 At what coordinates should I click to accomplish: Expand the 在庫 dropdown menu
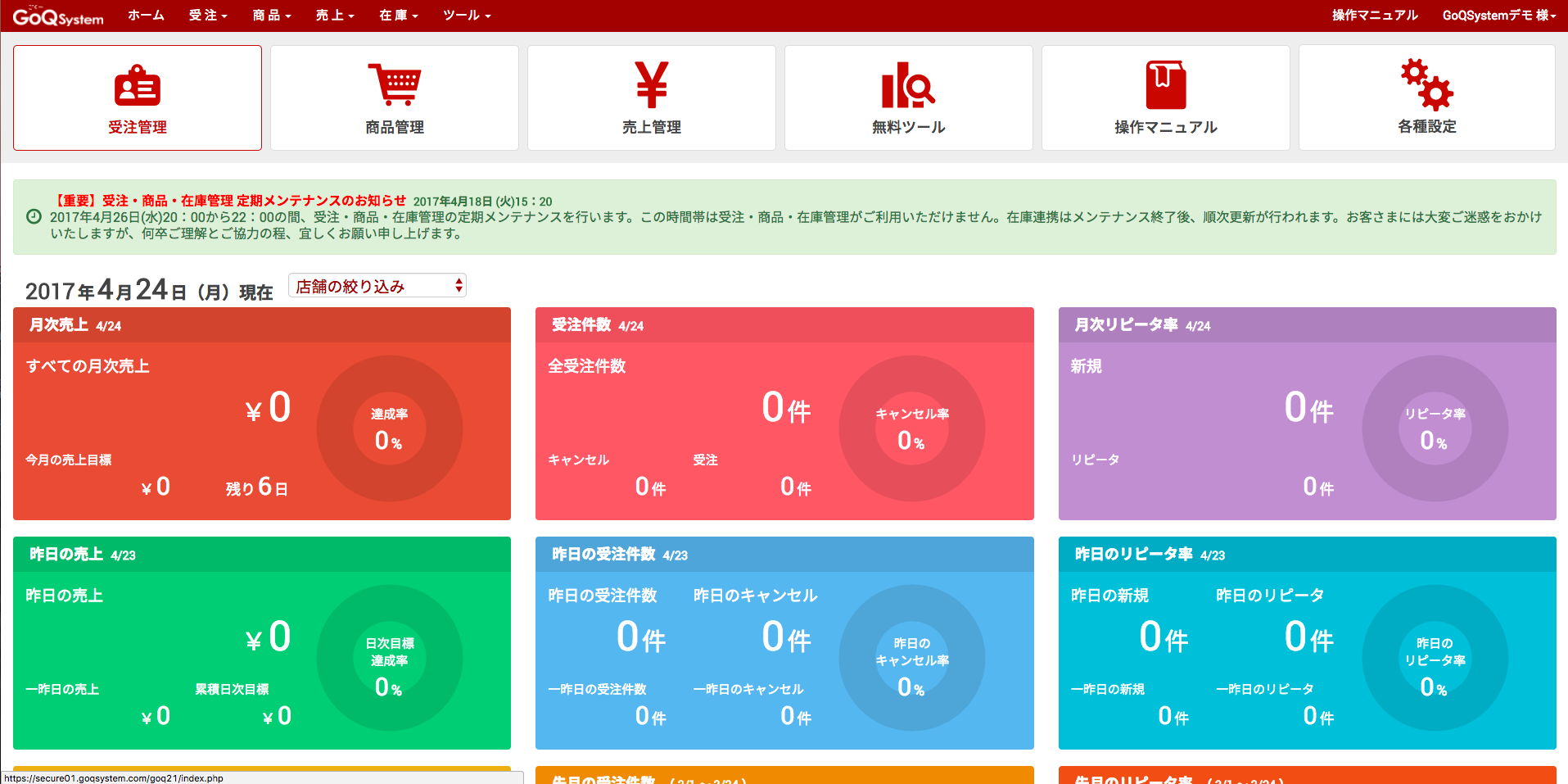tap(399, 16)
